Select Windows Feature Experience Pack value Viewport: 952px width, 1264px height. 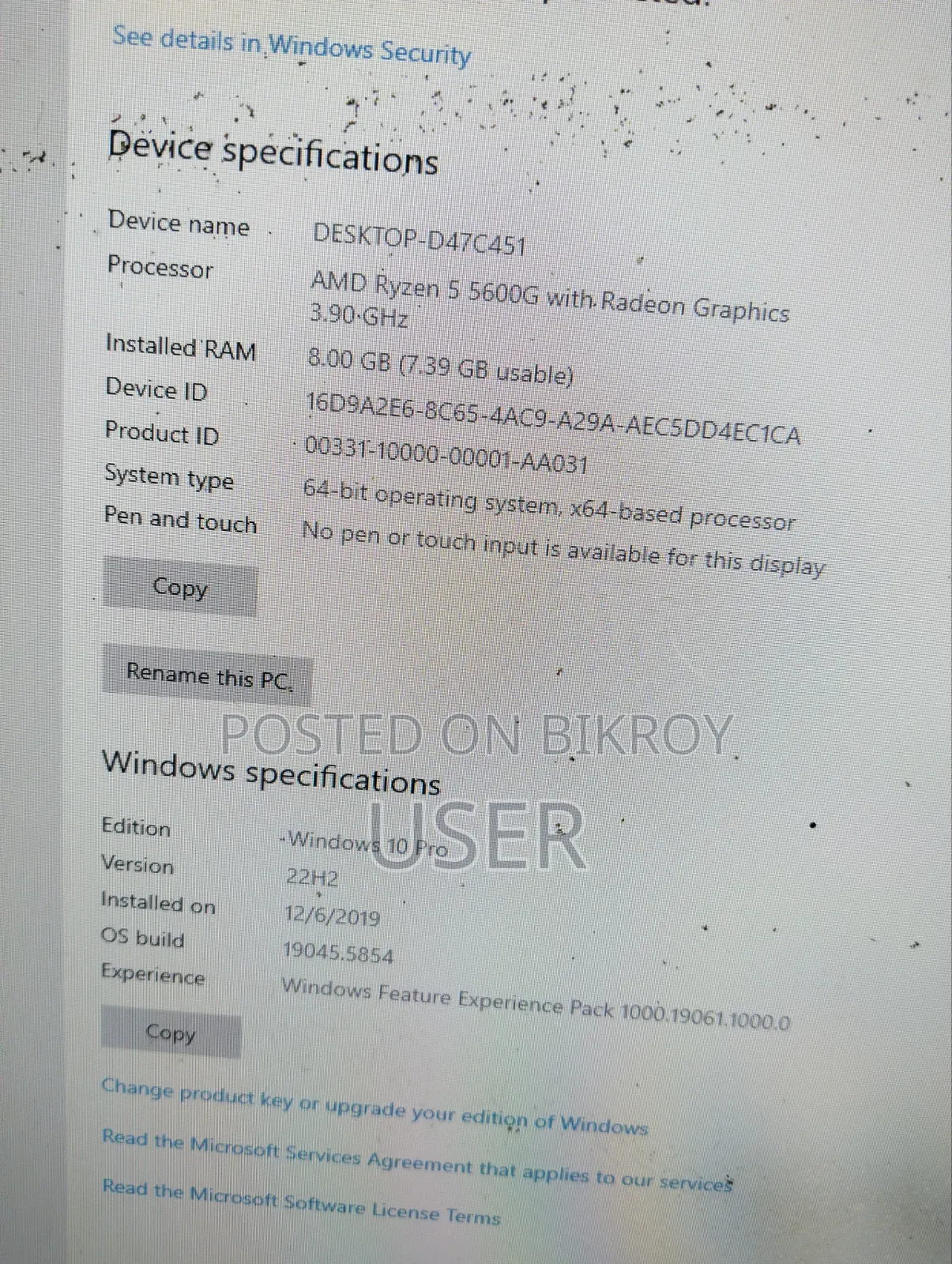(x=536, y=1003)
